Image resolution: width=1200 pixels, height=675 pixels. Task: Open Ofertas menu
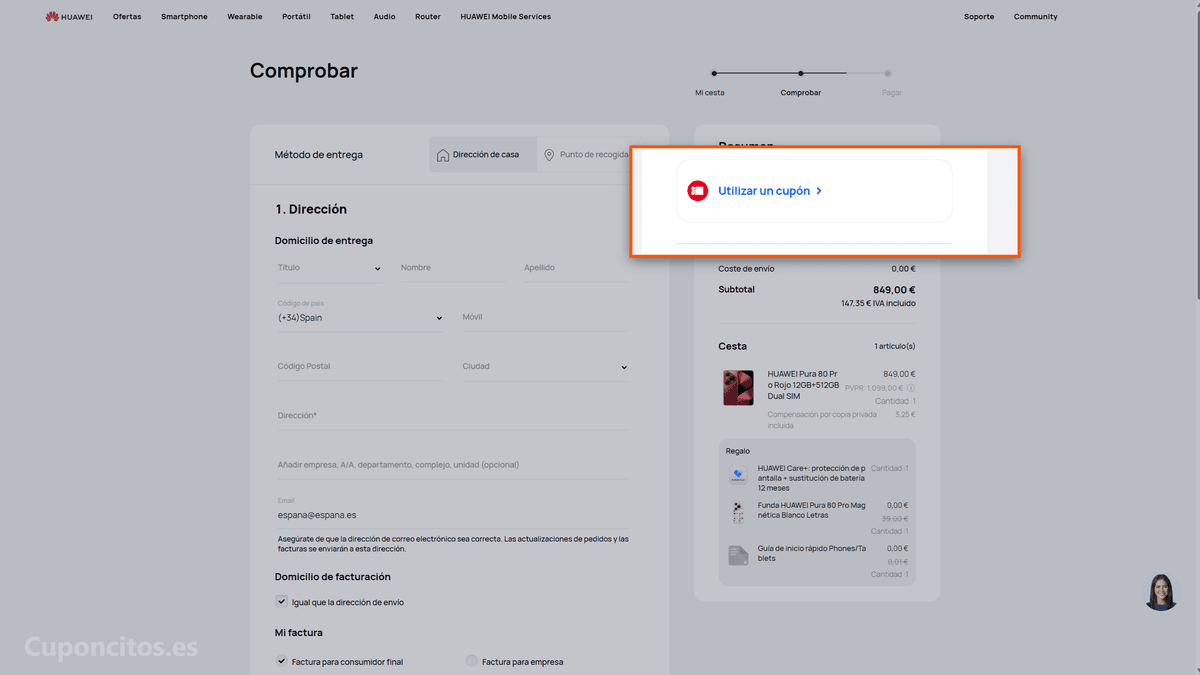(x=127, y=17)
